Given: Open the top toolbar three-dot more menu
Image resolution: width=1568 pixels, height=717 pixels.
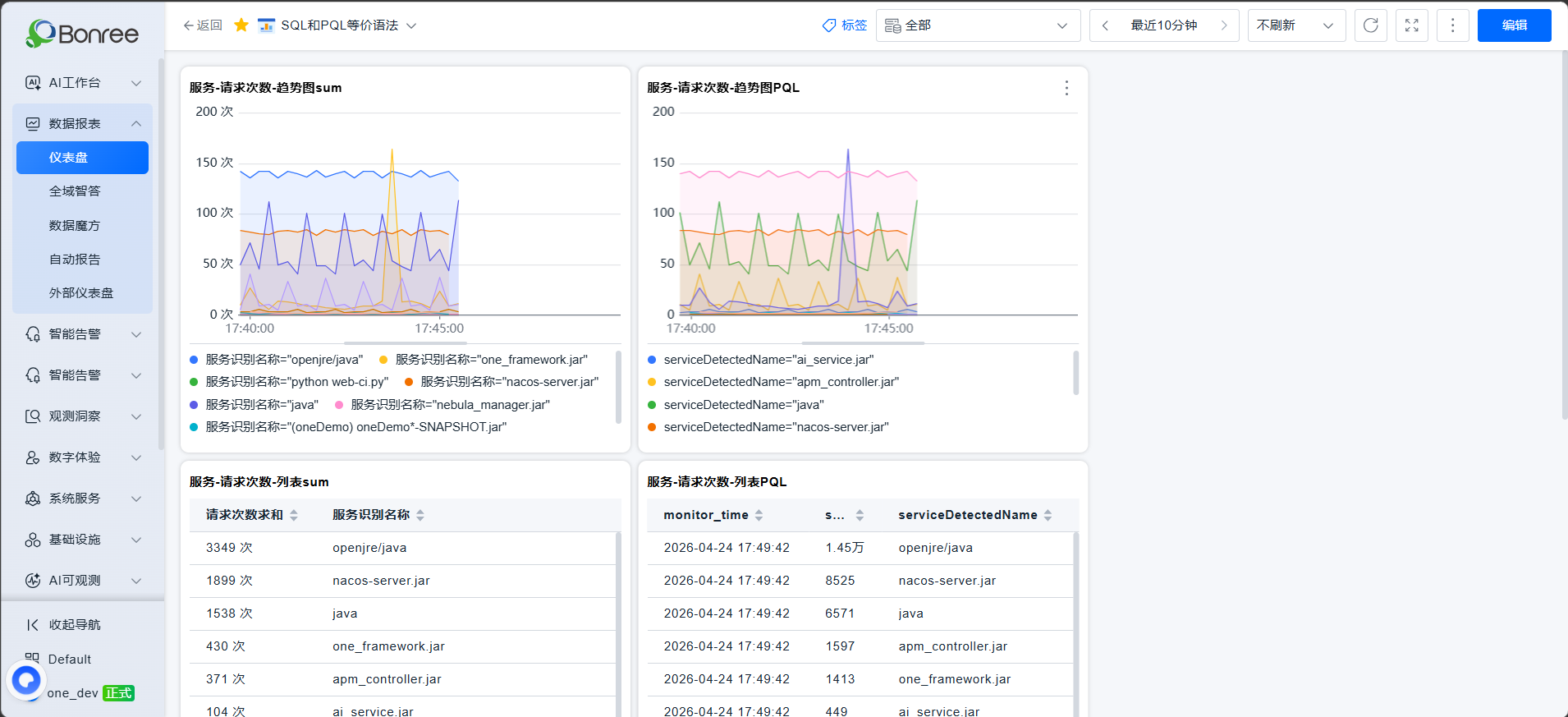Looking at the screenshot, I should click(x=1452, y=25).
